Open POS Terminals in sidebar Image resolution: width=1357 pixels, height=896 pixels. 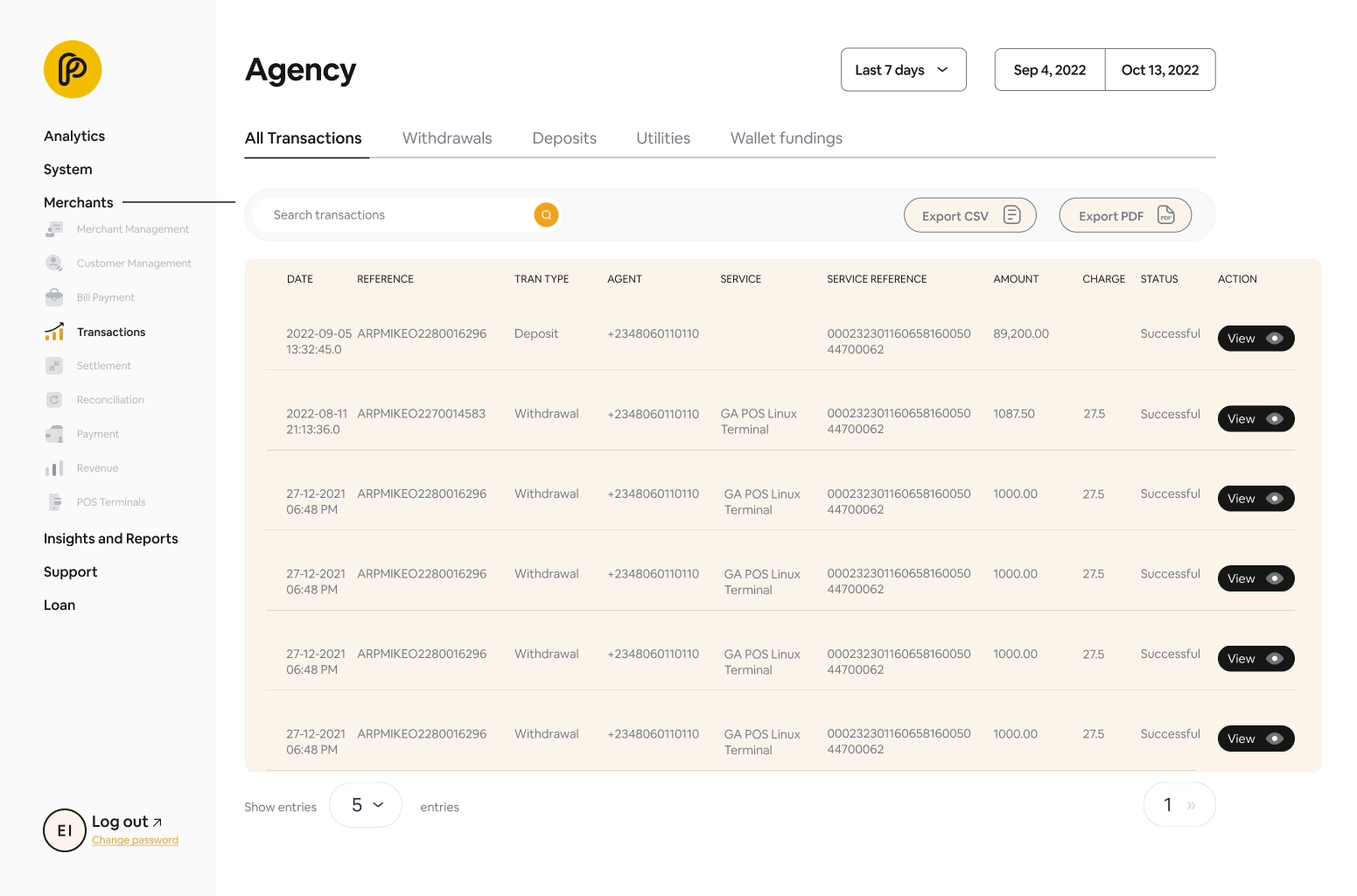coord(95,502)
